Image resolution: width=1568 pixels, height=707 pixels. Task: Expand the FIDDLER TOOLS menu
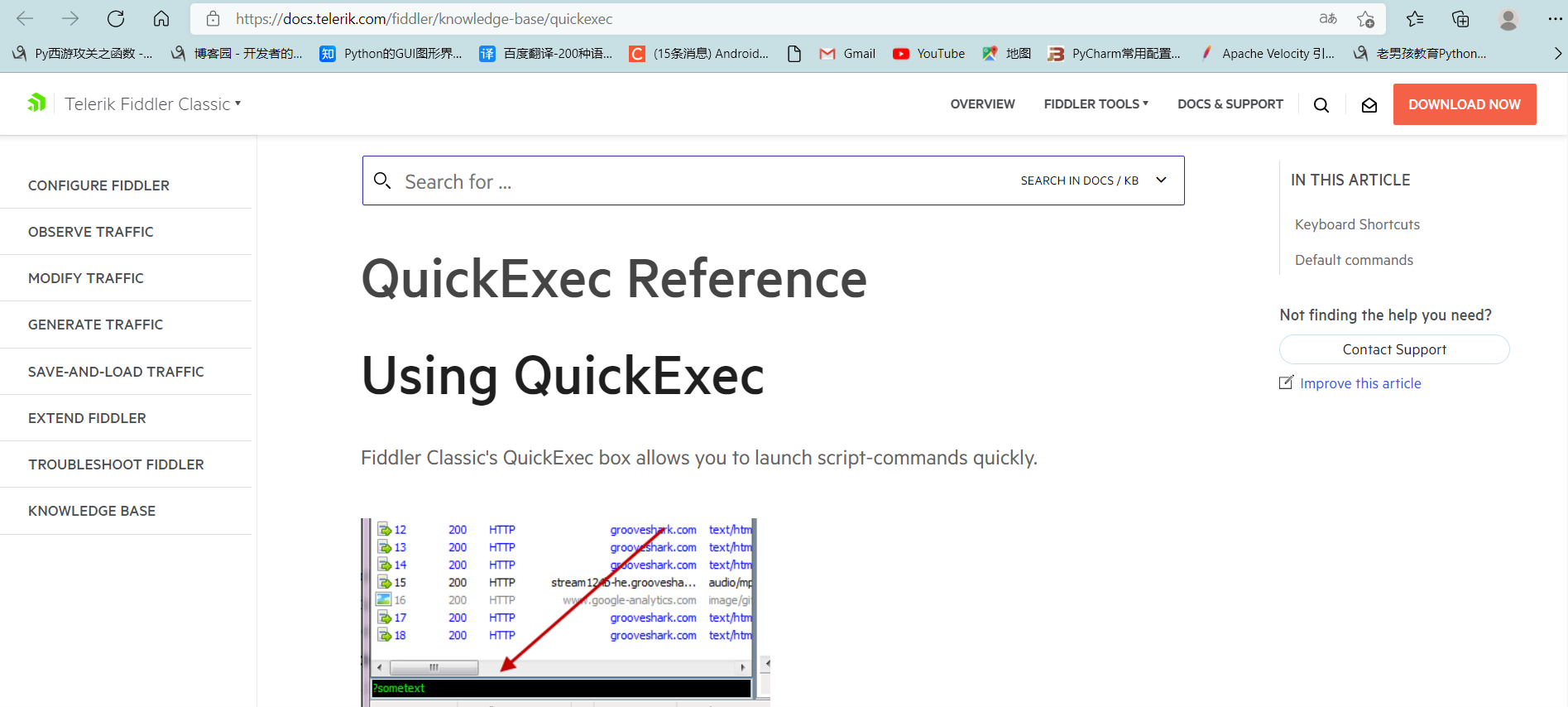[1096, 104]
